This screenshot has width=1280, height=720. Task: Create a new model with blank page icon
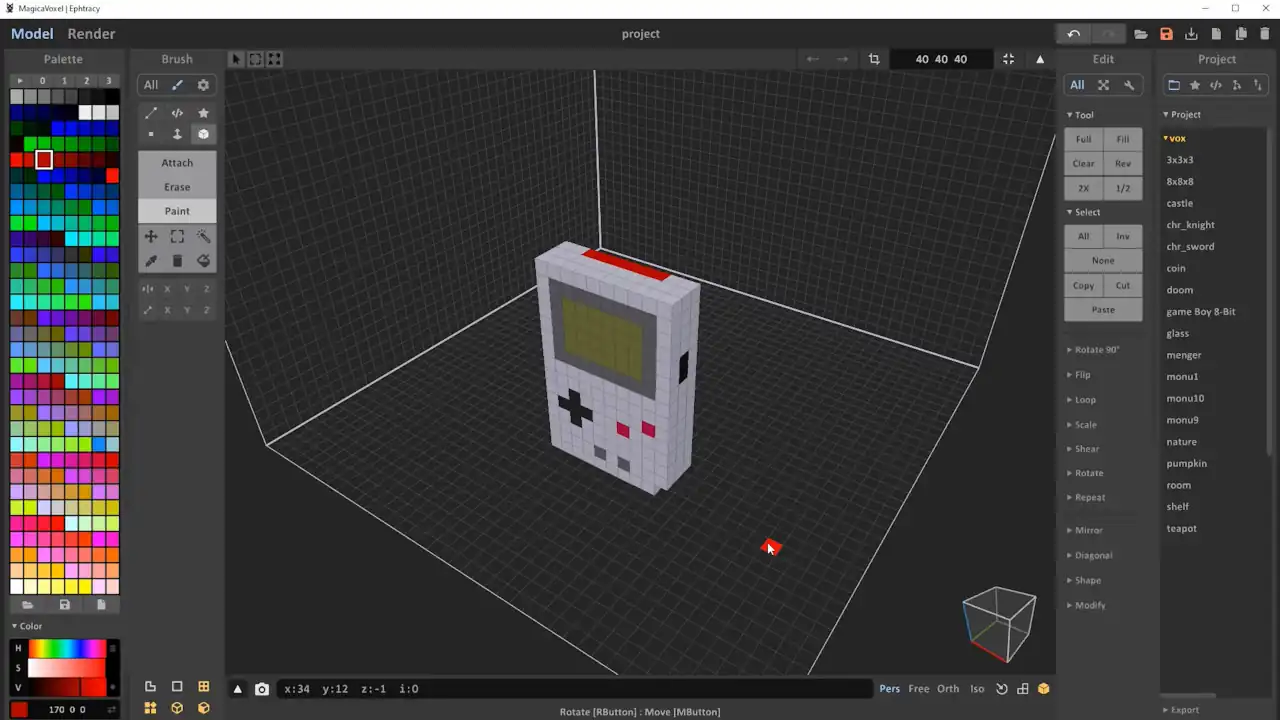tap(1216, 34)
